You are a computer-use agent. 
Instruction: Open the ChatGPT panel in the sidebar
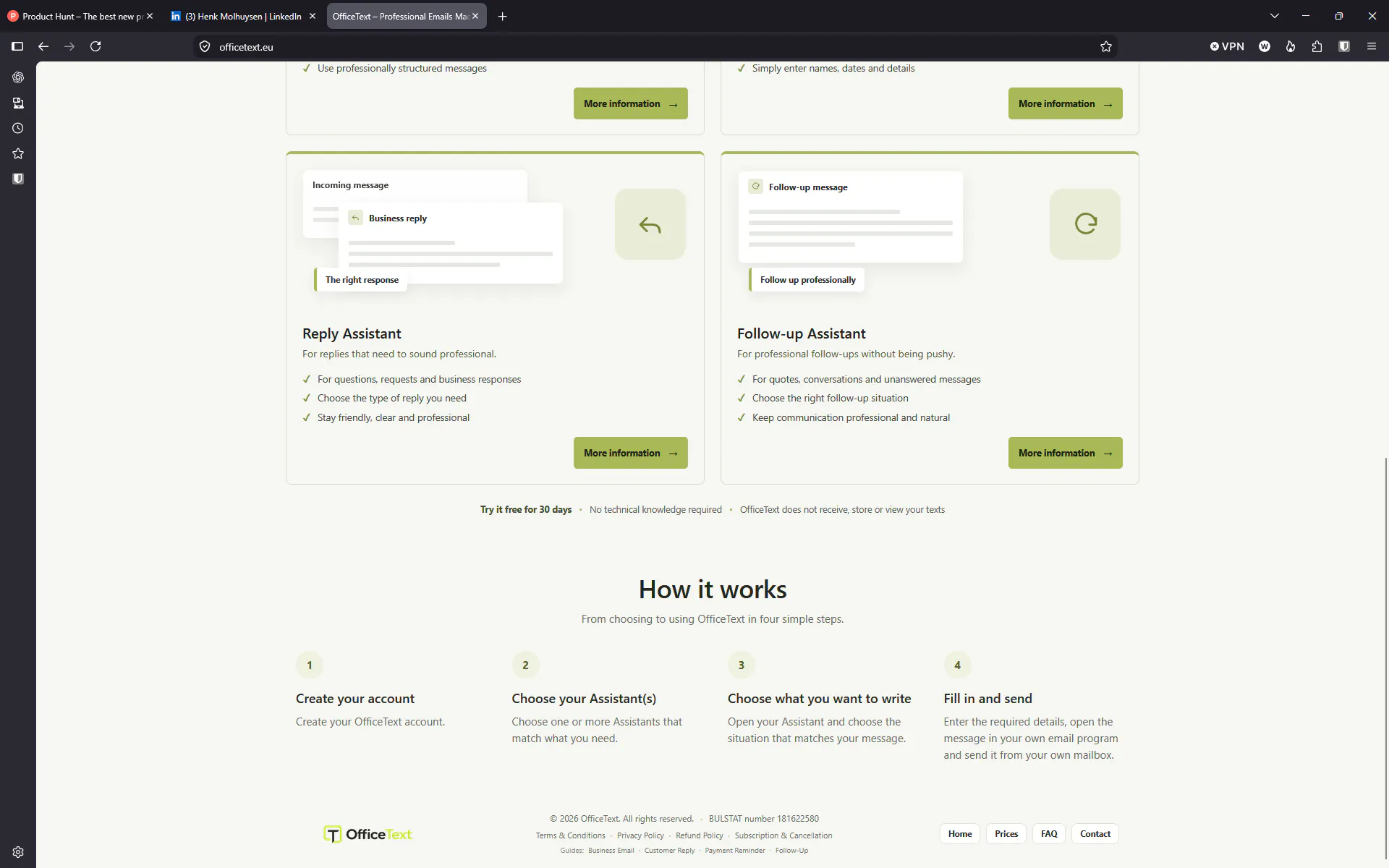tap(18, 77)
